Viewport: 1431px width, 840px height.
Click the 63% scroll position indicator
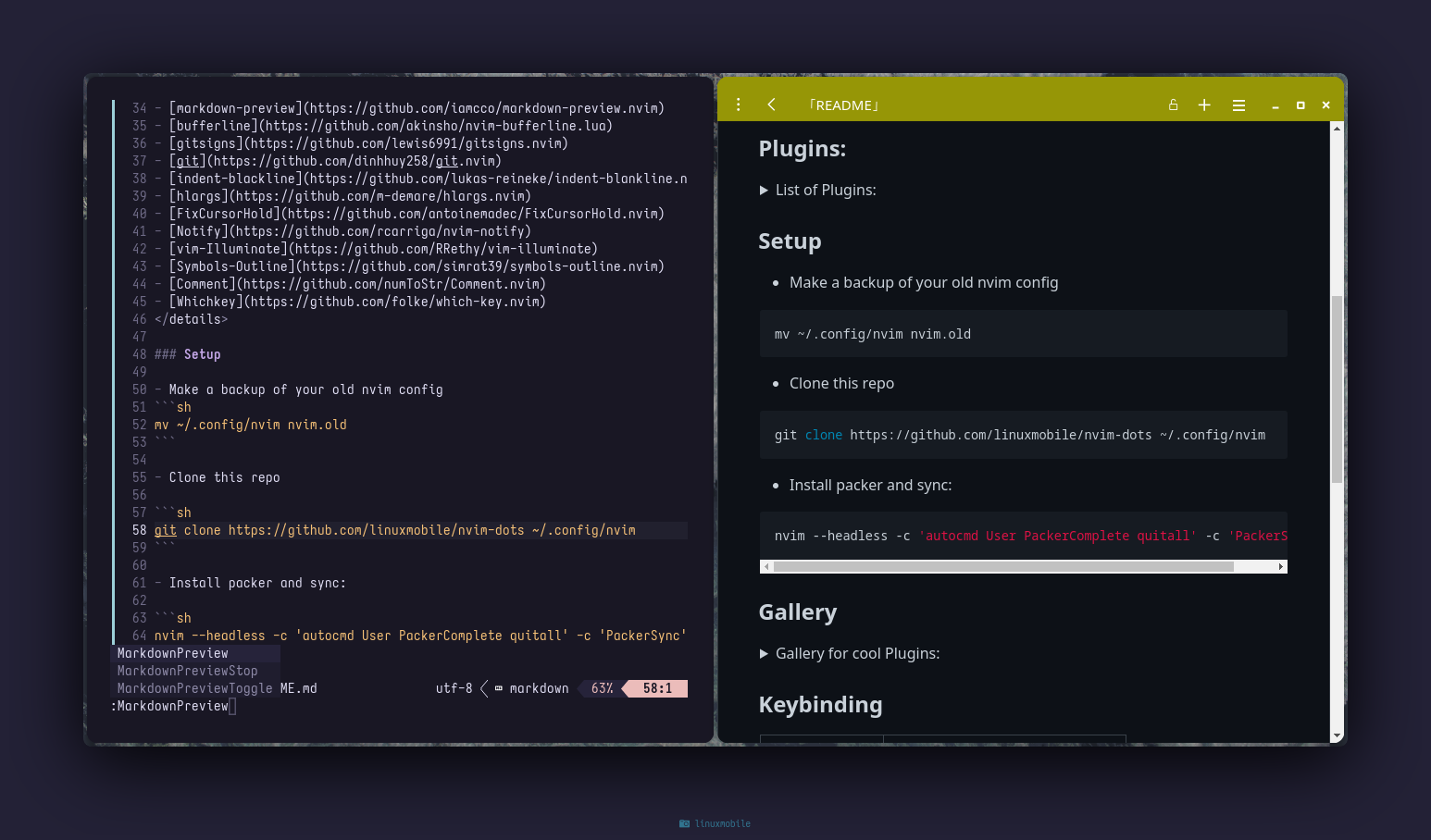[x=602, y=688]
